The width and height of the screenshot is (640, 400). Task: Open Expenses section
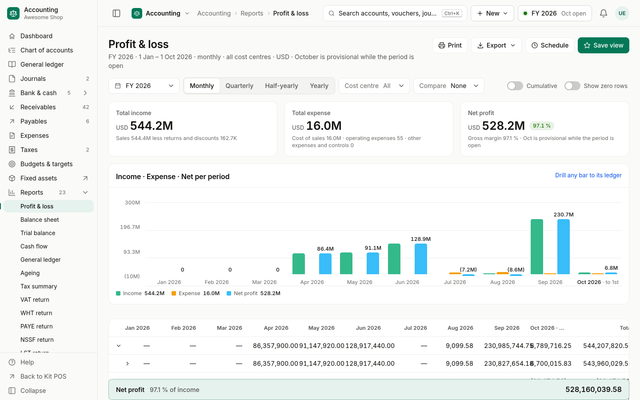[49, 136]
